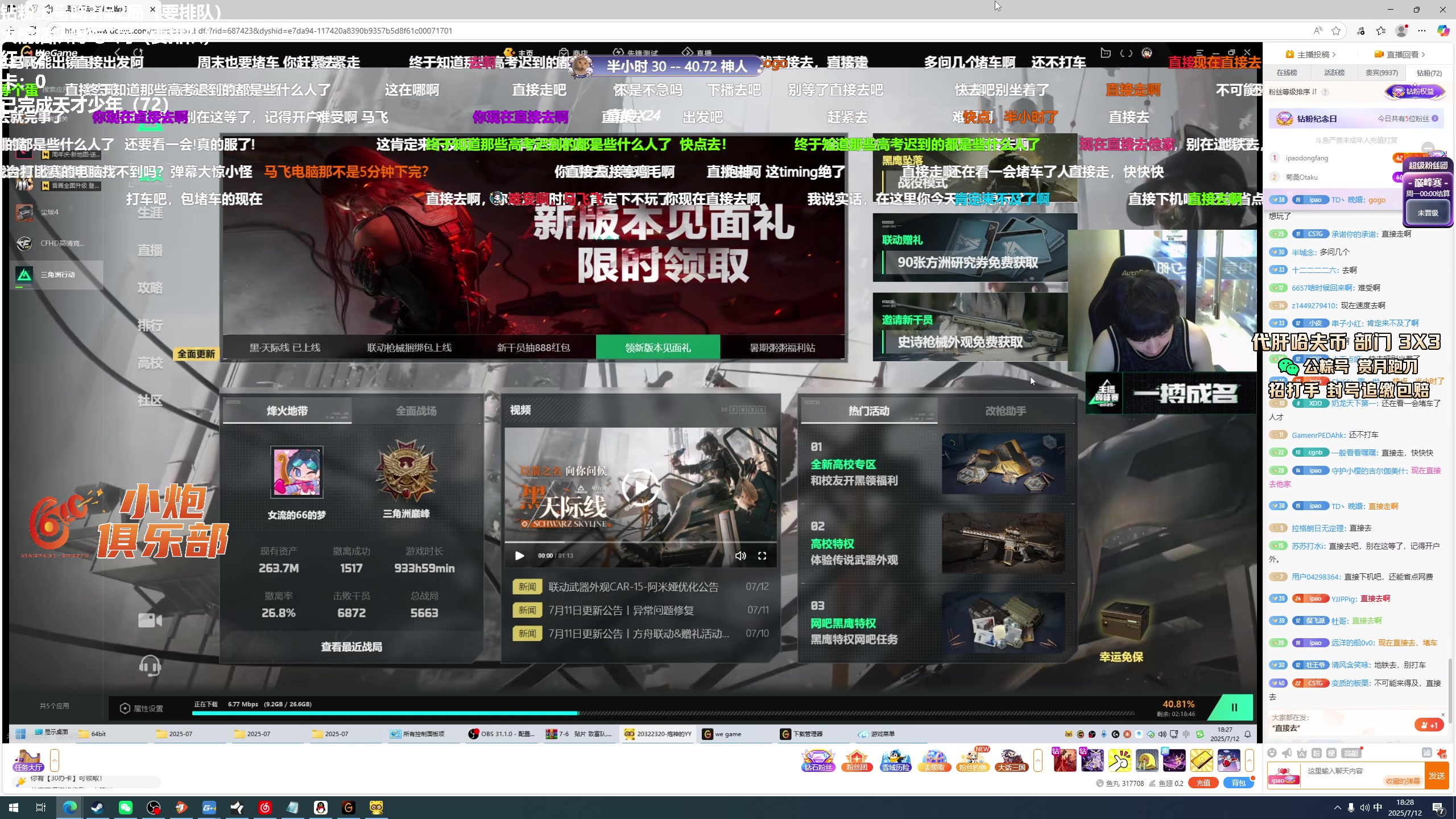Open the 背包 backpack button
The width and height of the screenshot is (1456, 819).
tap(1238, 783)
